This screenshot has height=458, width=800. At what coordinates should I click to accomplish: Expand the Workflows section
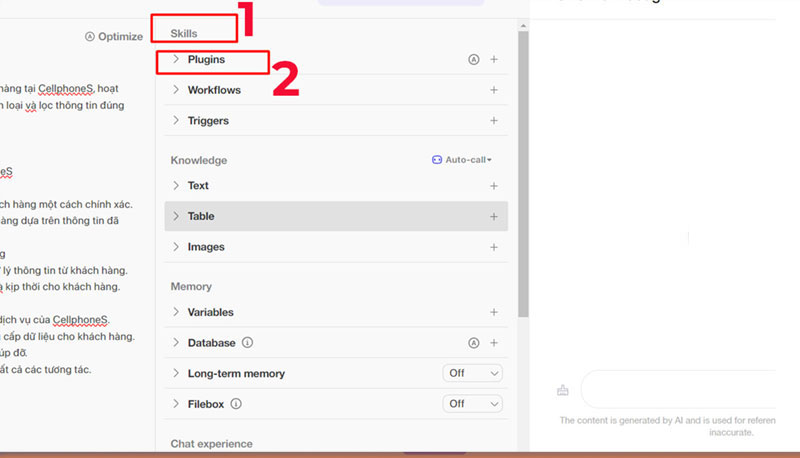point(176,91)
